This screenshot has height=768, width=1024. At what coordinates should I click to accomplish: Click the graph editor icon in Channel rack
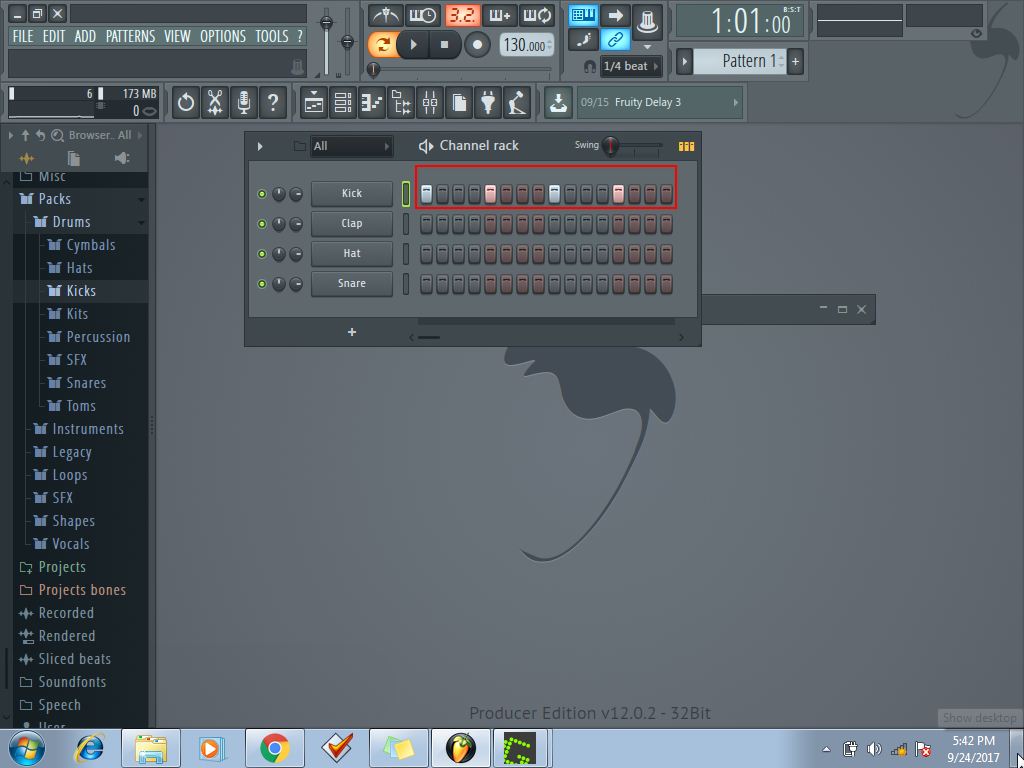tap(686, 146)
